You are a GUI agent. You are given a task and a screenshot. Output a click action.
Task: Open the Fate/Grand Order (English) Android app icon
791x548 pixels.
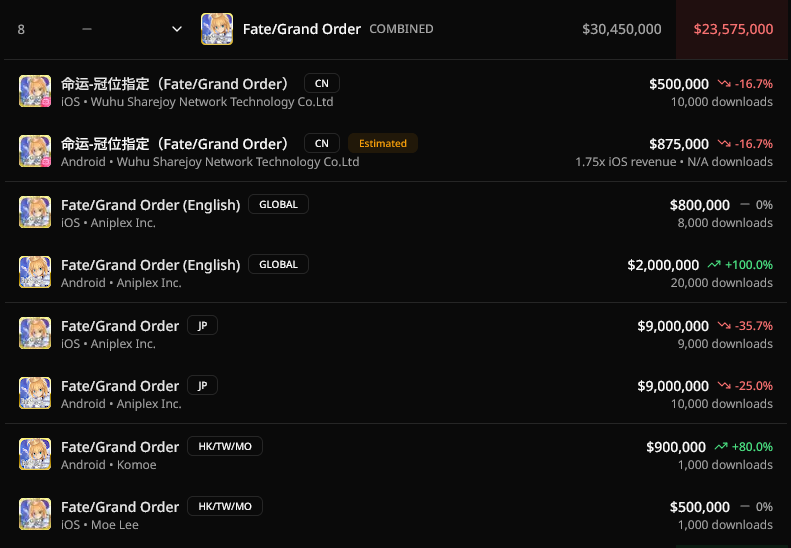(35, 272)
